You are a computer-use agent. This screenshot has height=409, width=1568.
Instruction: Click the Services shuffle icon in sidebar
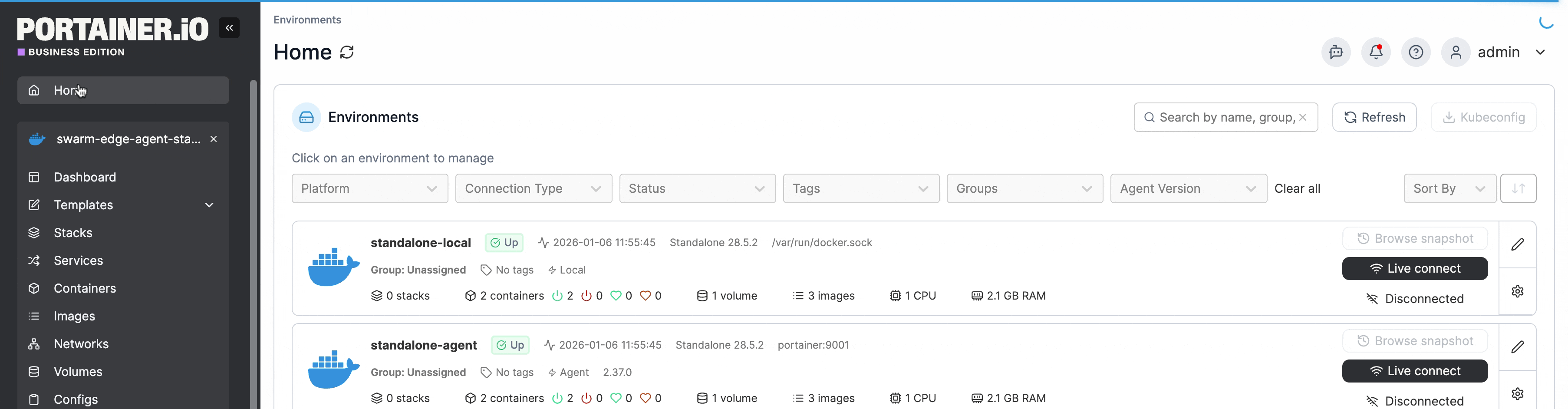tap(34, 261)
